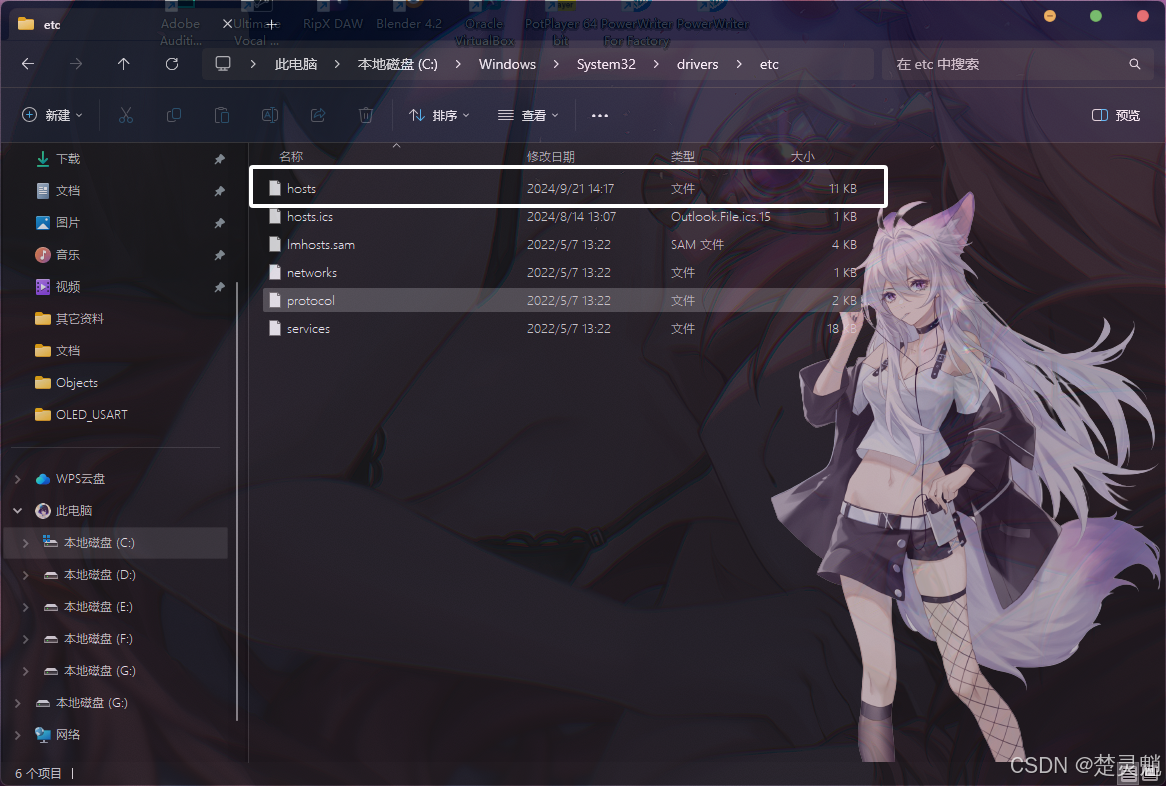Unpin 音乐 using its pin icon

[219, 255]
